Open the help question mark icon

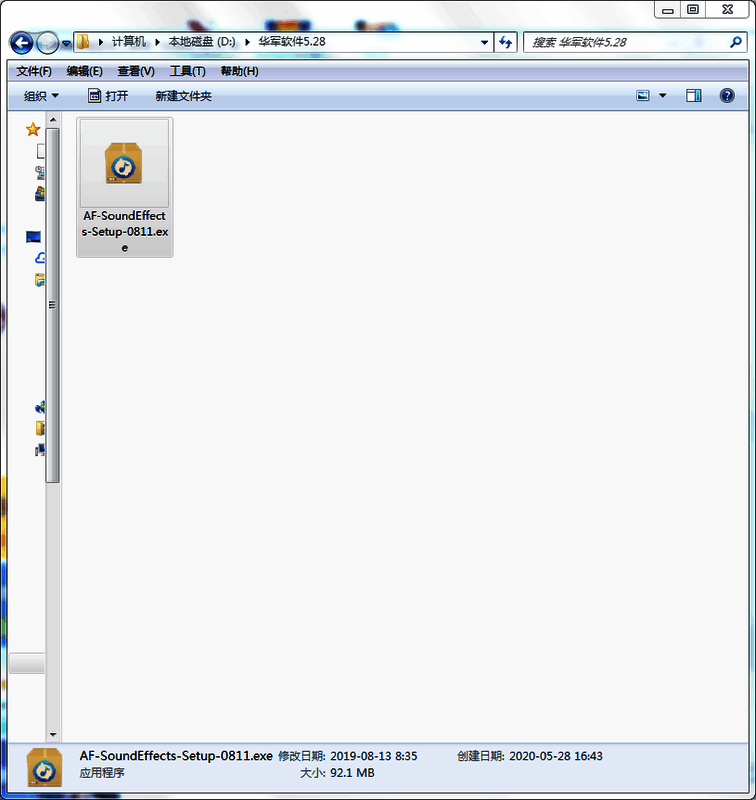coord(727,96)
